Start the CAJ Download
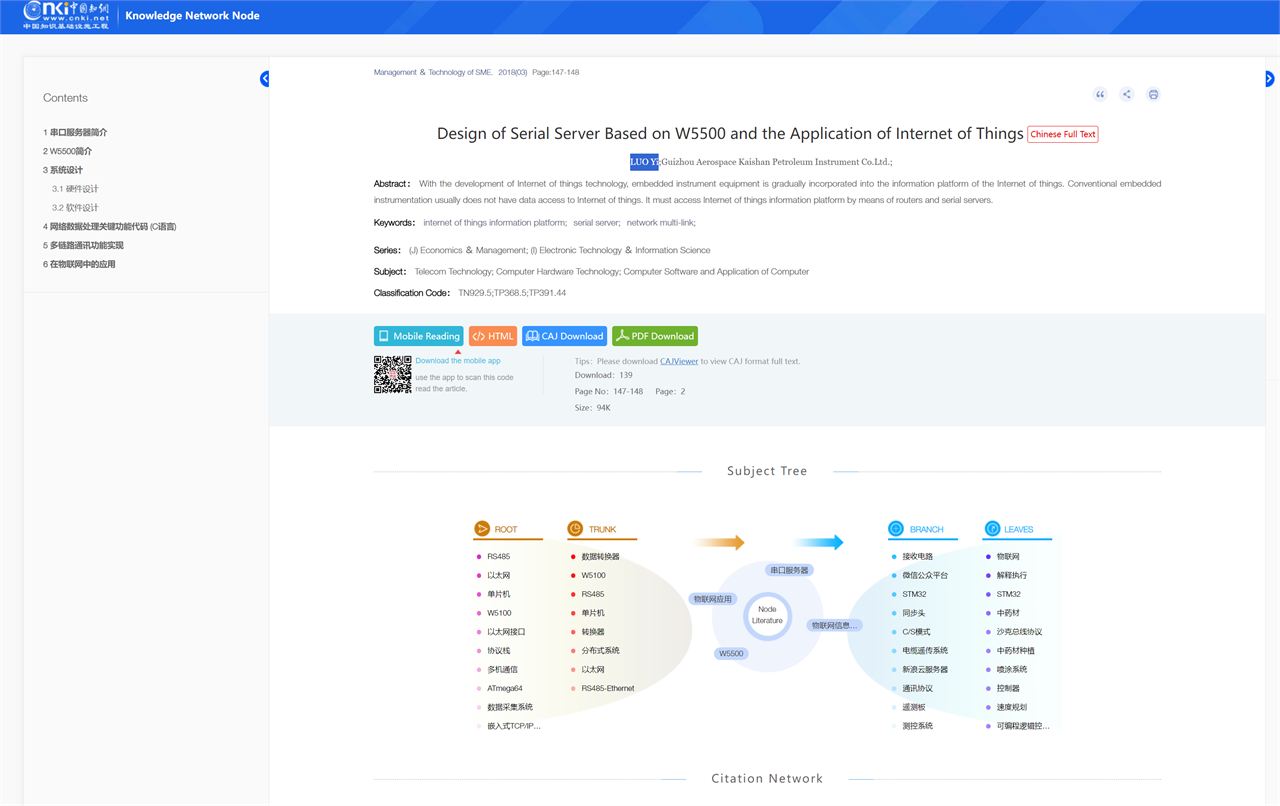Screen dimensions: 1280x806 point(564,336)
